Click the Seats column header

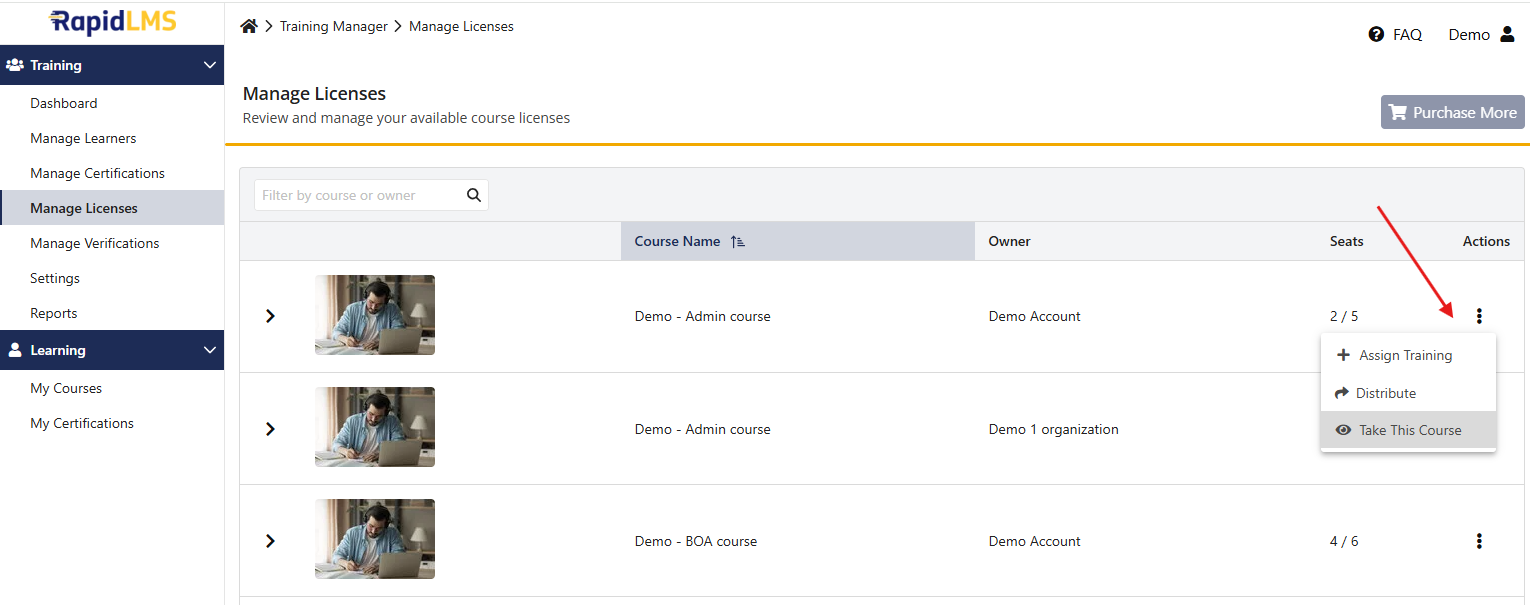(1346, 241)
